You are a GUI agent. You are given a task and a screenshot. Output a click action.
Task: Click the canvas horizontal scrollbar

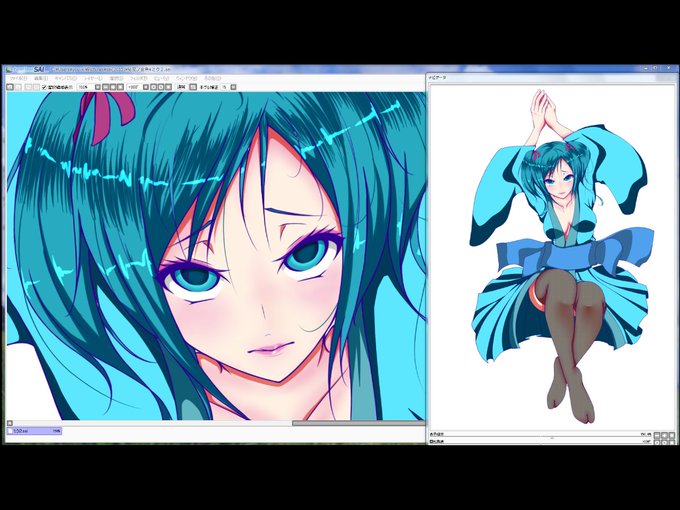(359, 423)
